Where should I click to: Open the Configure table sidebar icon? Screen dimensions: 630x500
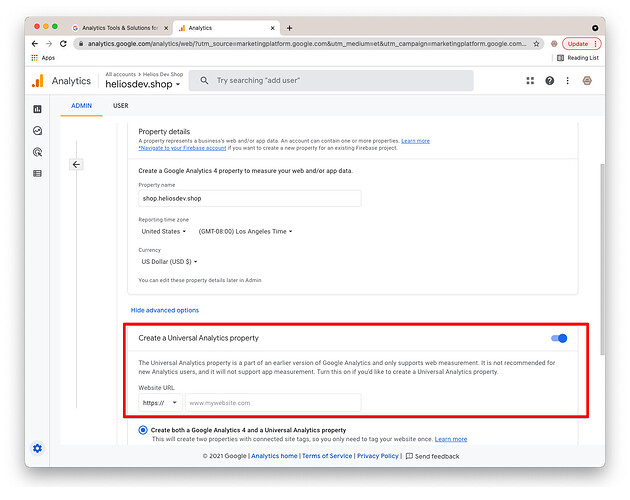37,173
